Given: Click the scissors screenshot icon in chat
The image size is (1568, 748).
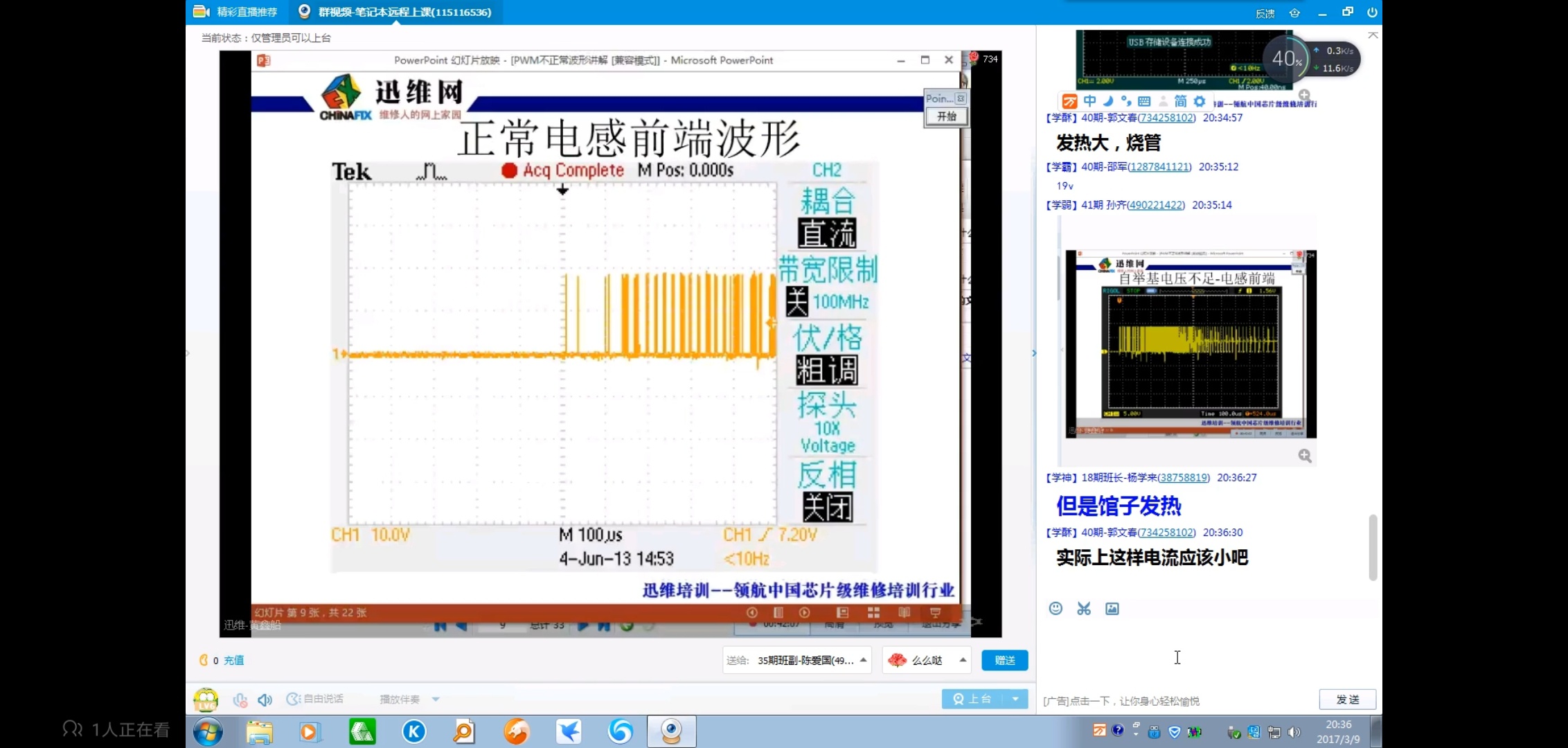Looking at the screenshot, I should [1084, 609].
